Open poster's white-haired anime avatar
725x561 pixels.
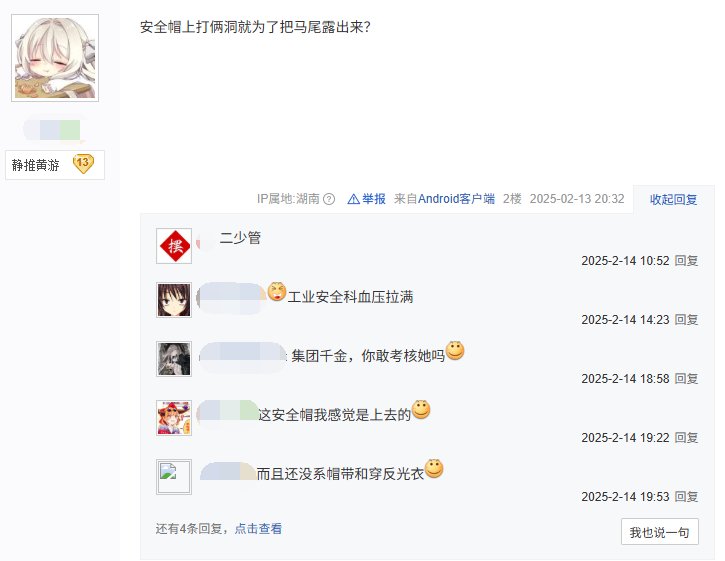[55, 58]
